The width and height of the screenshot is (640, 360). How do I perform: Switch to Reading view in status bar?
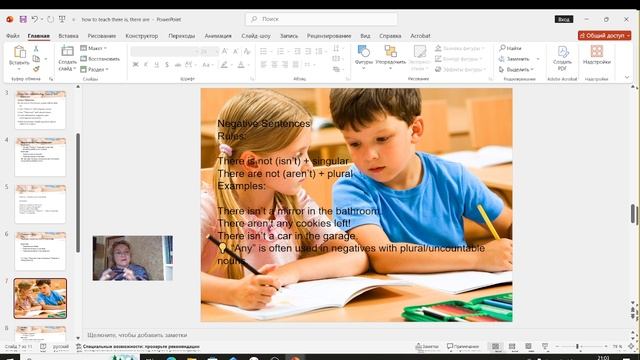(528, 347)
